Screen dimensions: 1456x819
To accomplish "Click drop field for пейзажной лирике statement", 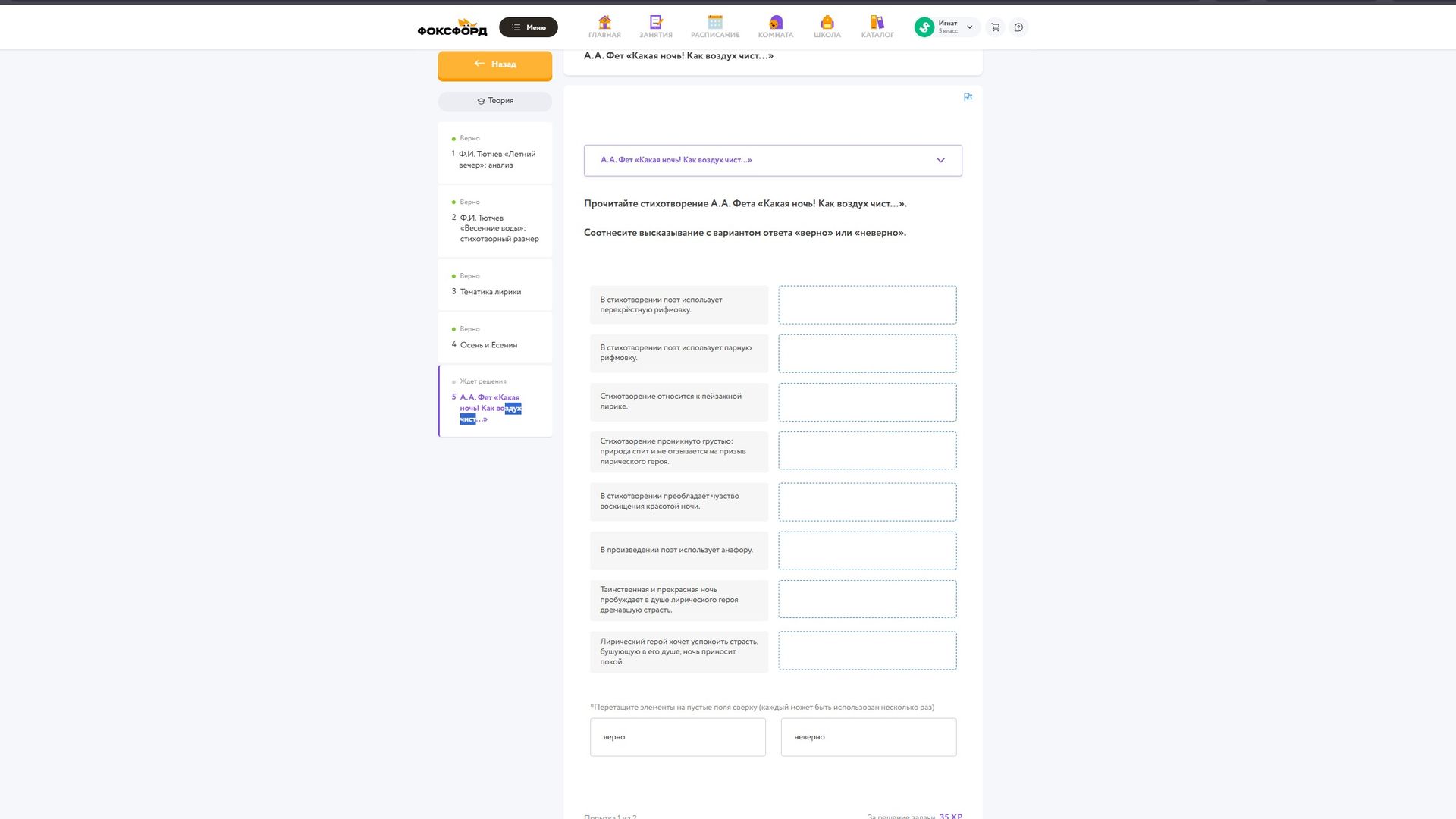I will [868, 402].
